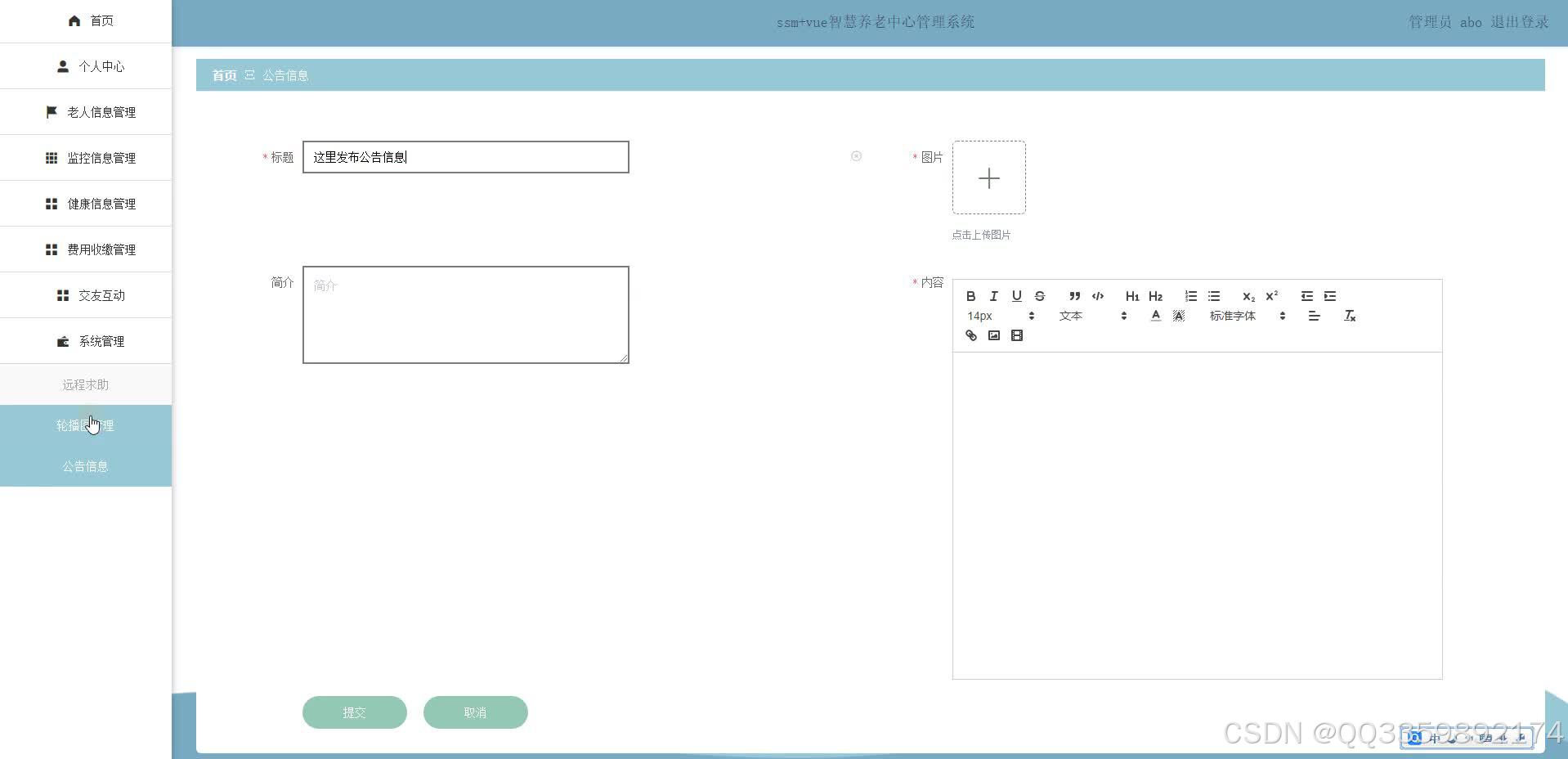Open 个人中心 in the sidebar
Screen dimensions: 1568x759
86,66
